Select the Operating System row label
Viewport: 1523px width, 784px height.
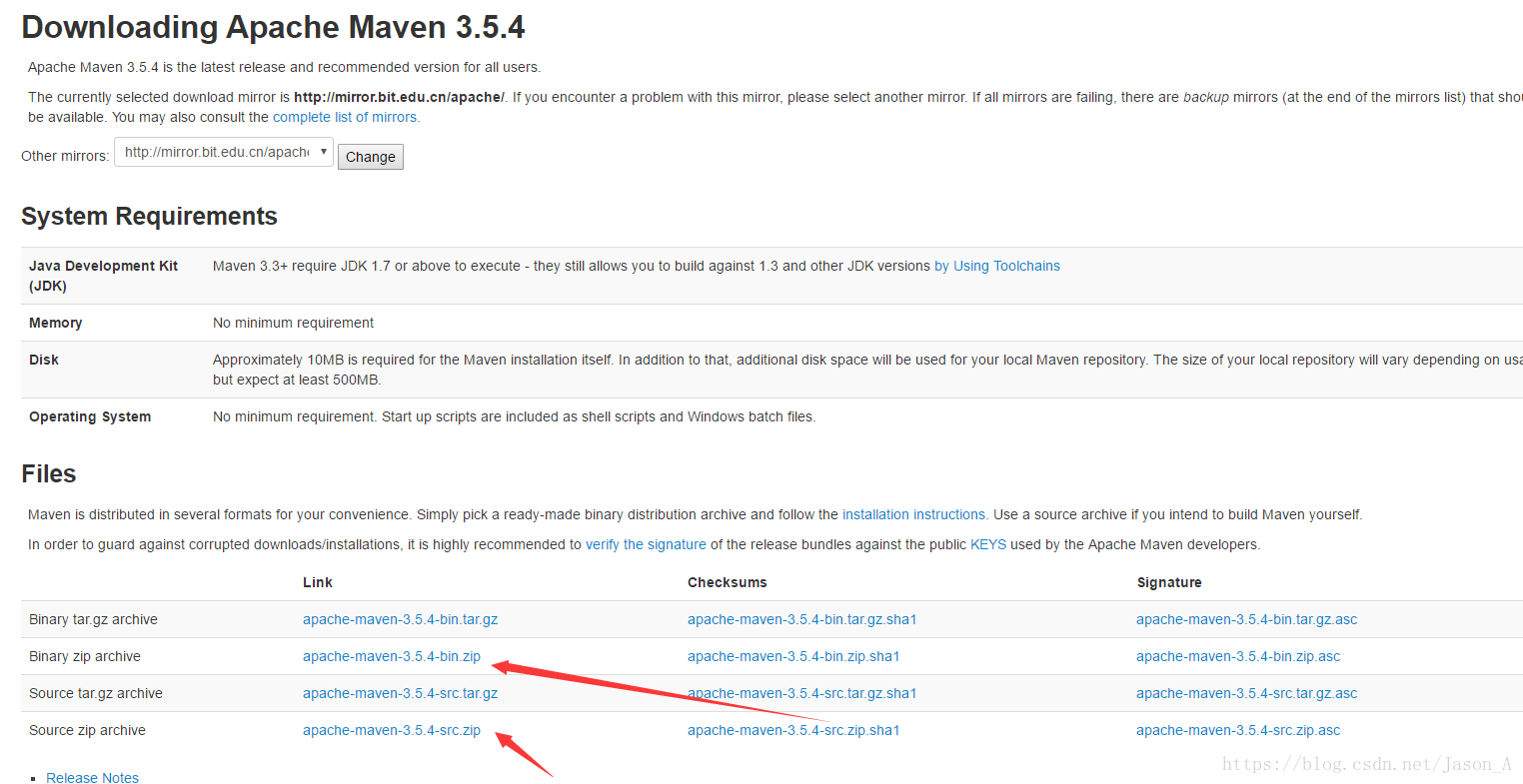pyautogui.click(x=90, y=416)
